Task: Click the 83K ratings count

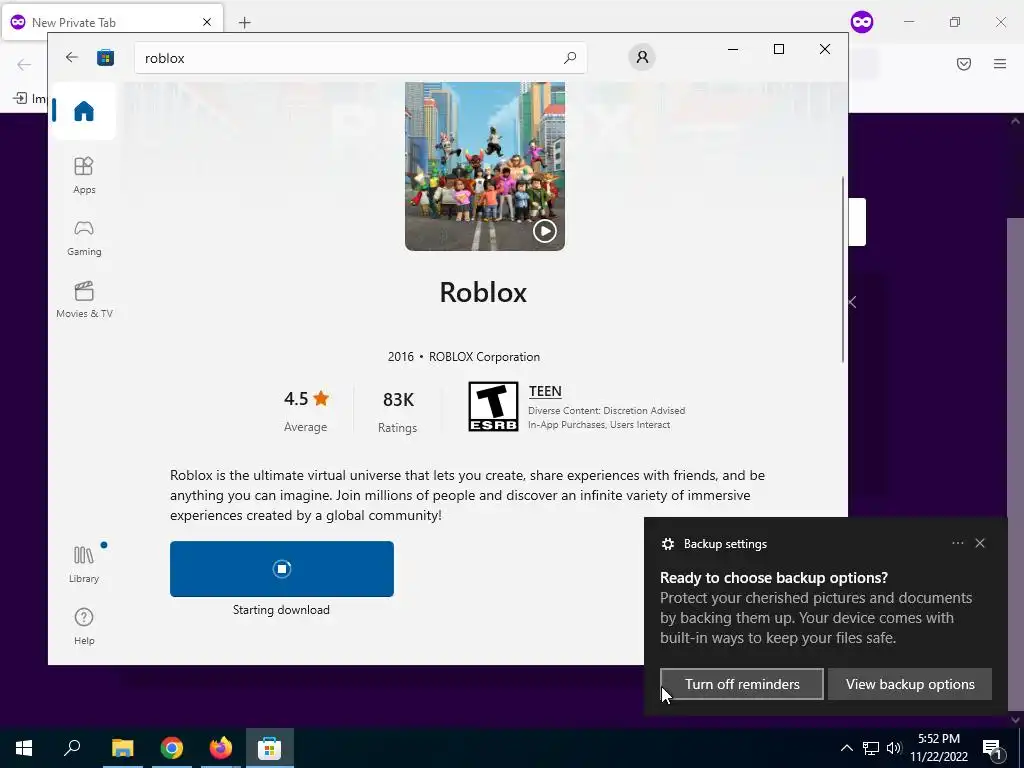Action: click(398, 400)
